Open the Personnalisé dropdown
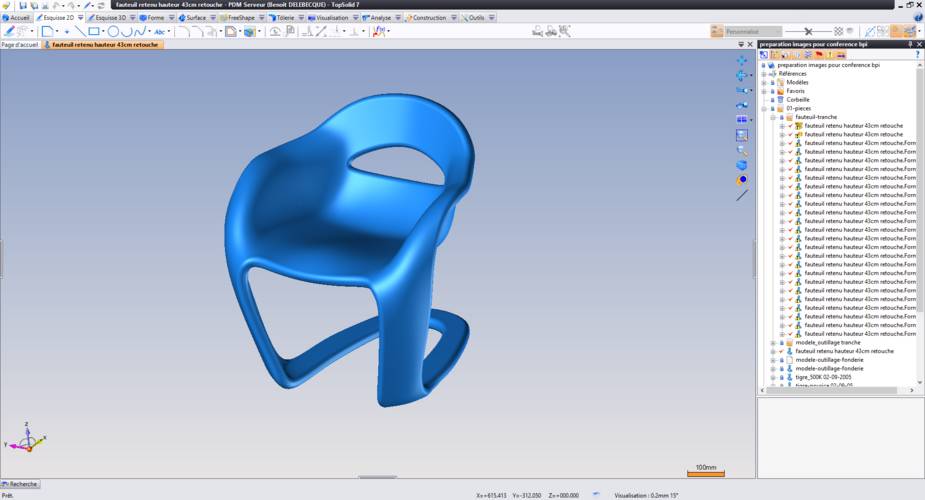The height and width of the screenshot is (500, 925). 777,31
